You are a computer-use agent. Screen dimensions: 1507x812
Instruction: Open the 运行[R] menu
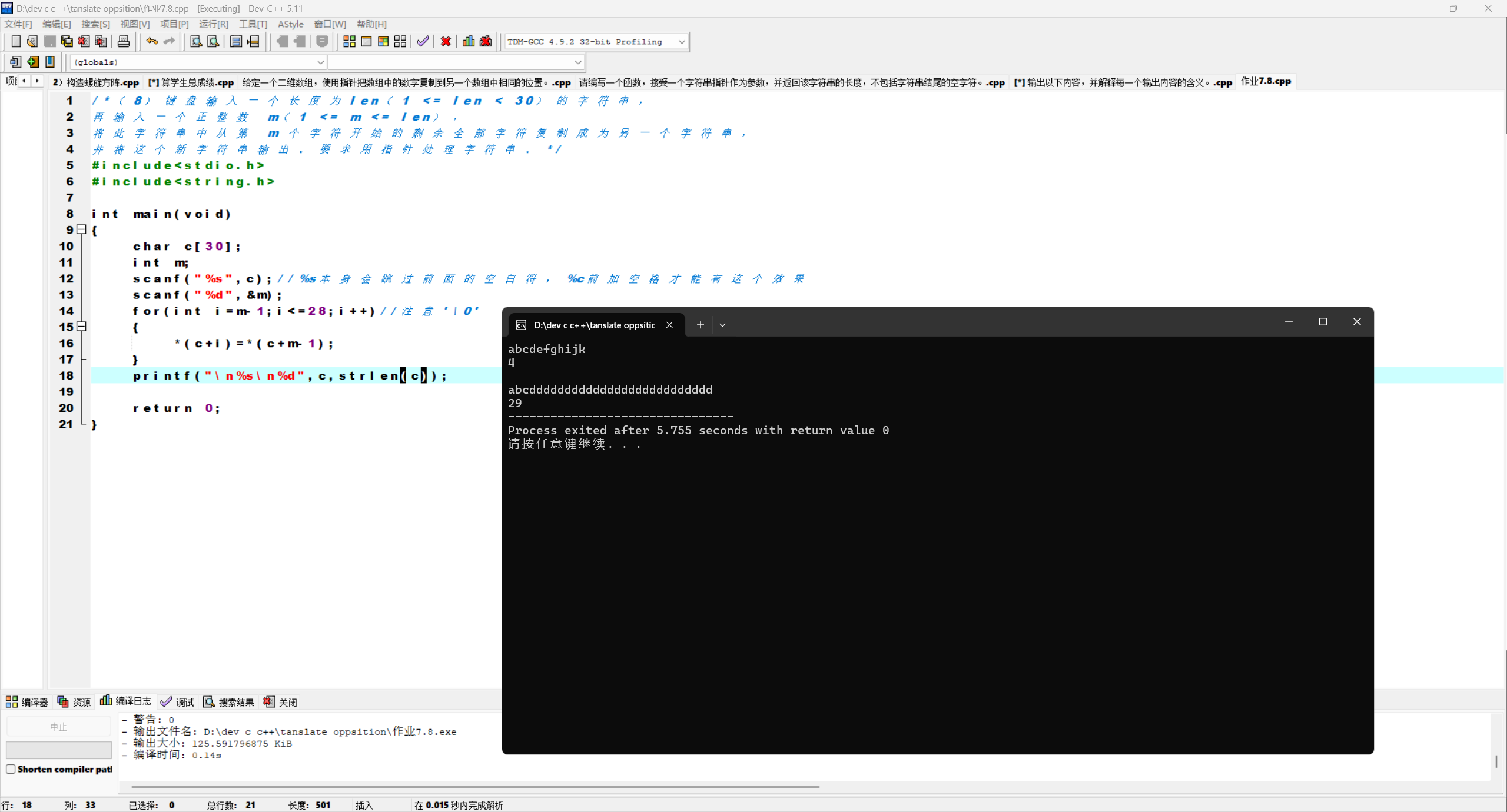tap(213, 24)
